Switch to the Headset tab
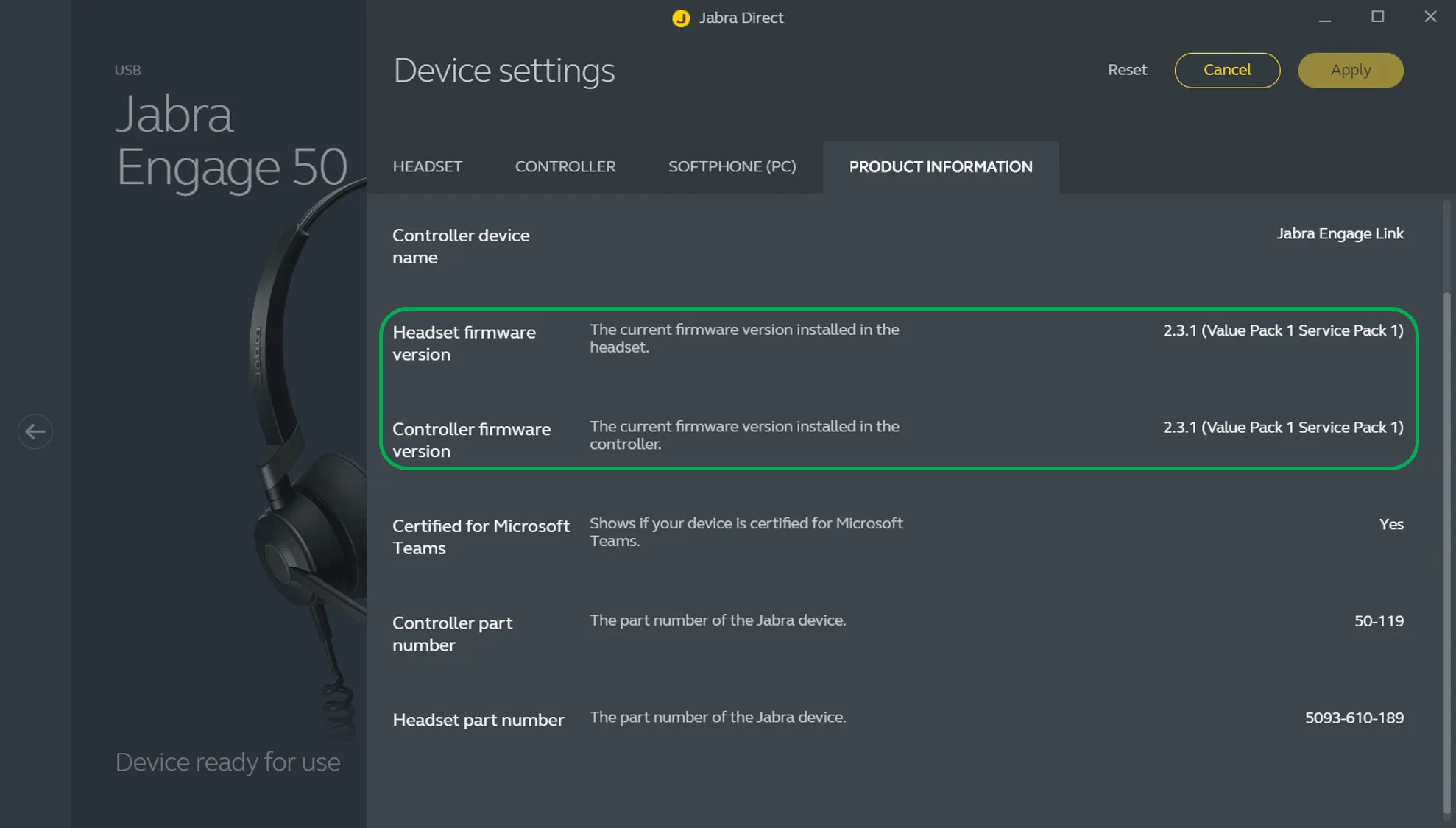1456x828 pixels. [x=427, y=167]
